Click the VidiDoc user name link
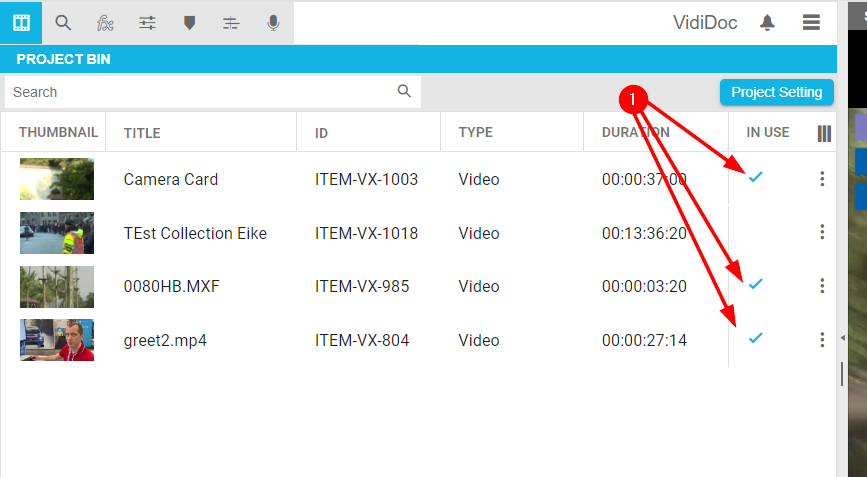This screenshot has height=477, width=867. point(705,22)
